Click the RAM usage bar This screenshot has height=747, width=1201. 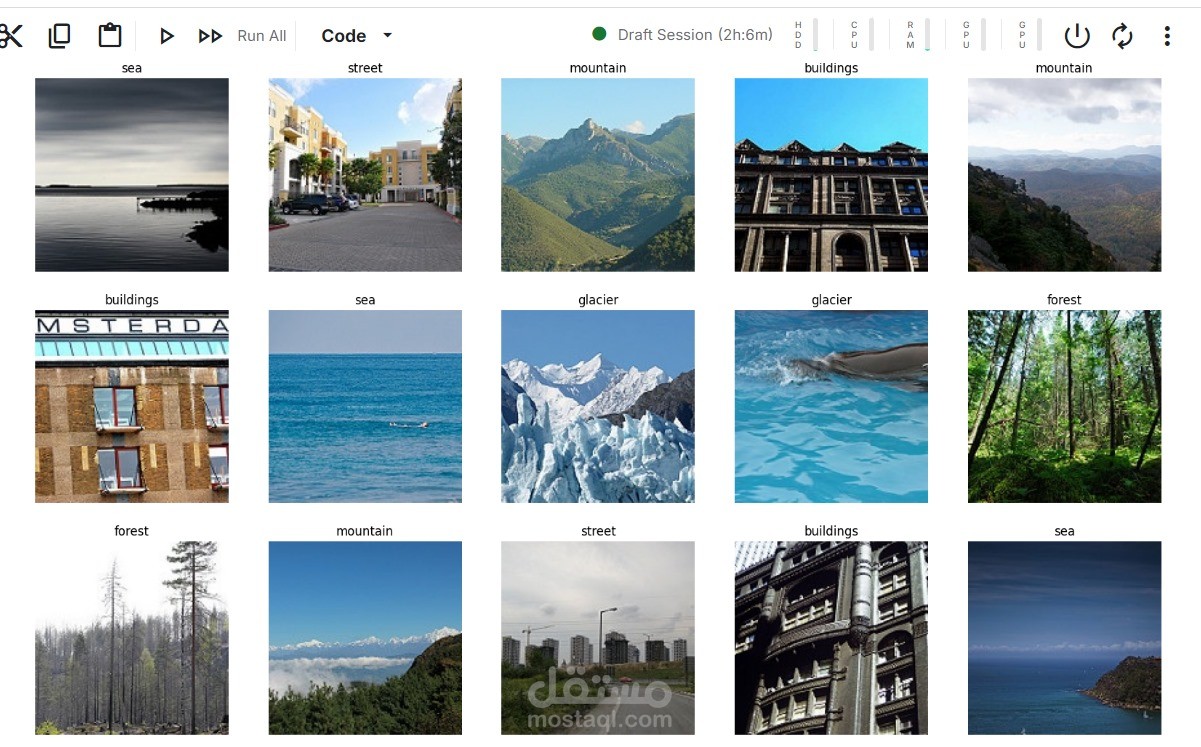click(x=925, y=34)
